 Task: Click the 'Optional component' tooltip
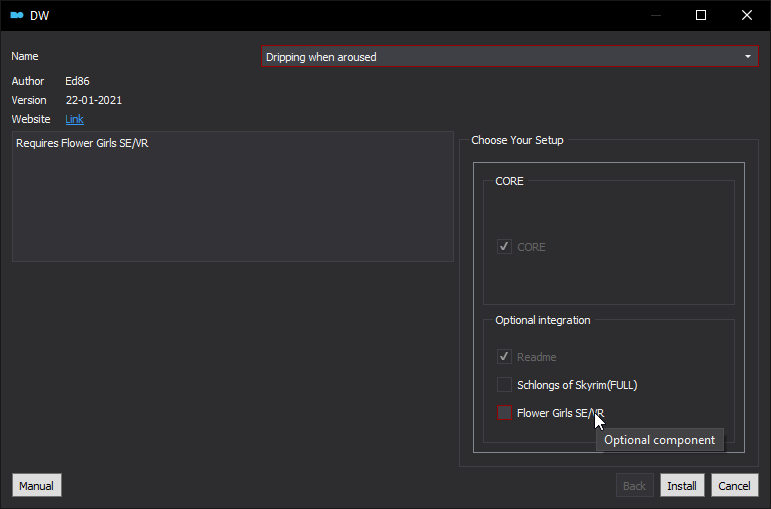[x=659, y=440]
